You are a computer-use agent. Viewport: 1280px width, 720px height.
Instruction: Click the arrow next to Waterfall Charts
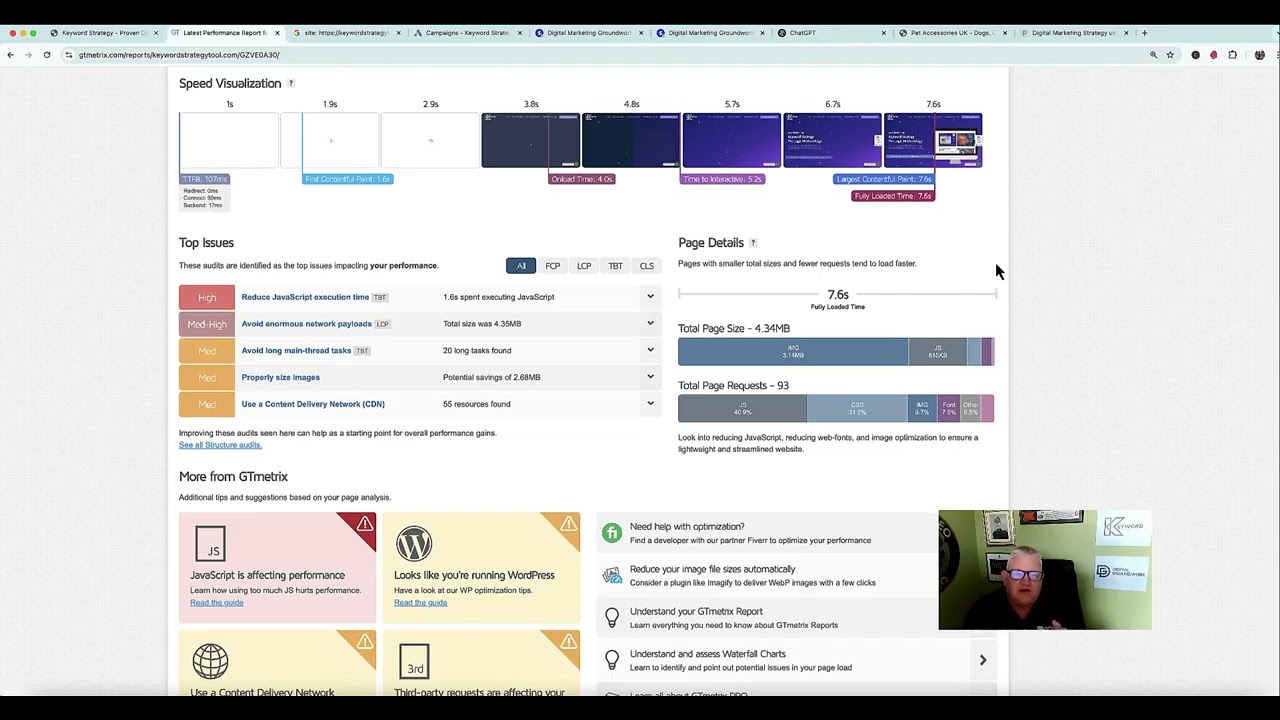pos(983,660)
